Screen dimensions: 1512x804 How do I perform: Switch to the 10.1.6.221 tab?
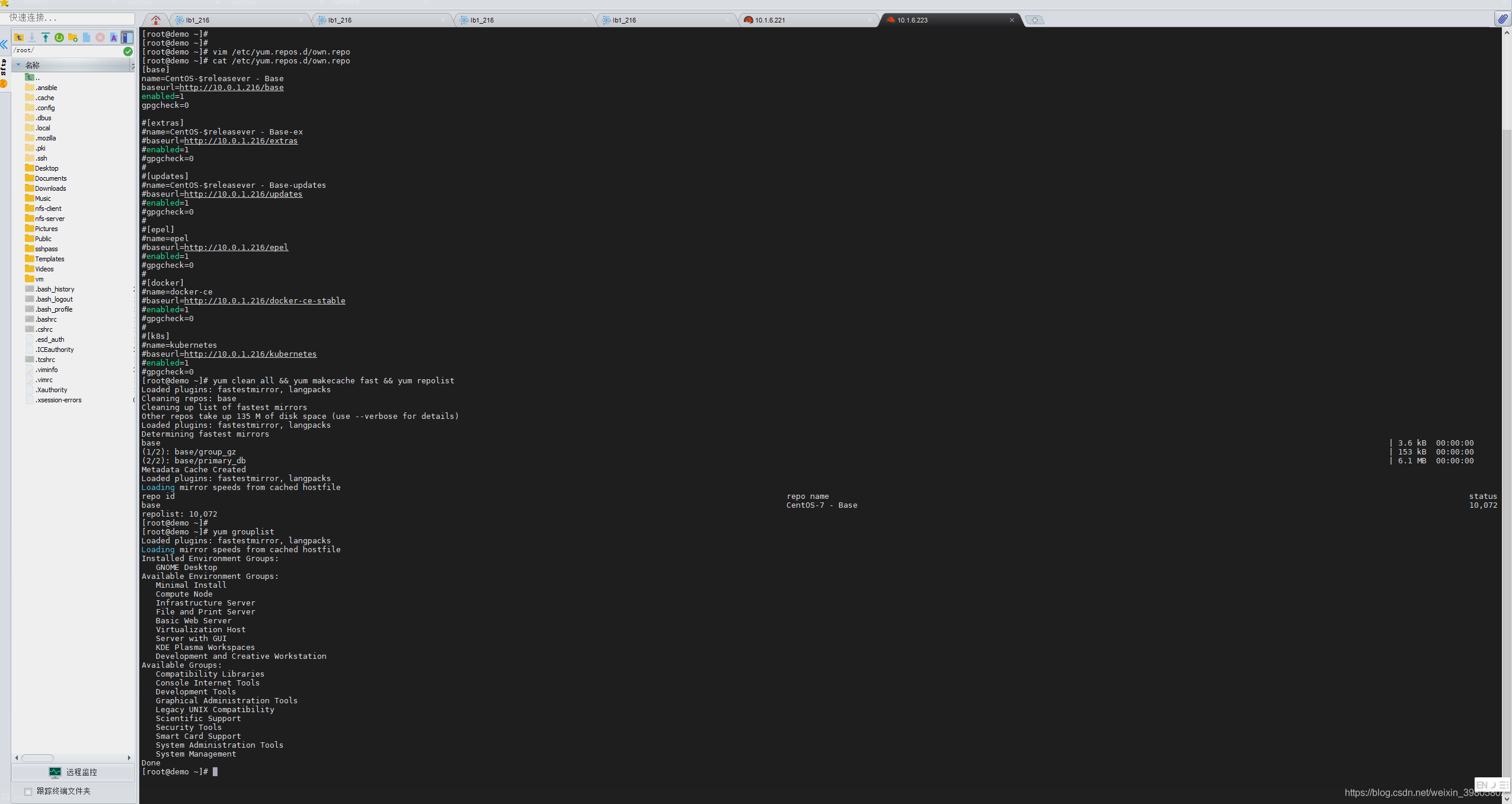pos(808,20)
